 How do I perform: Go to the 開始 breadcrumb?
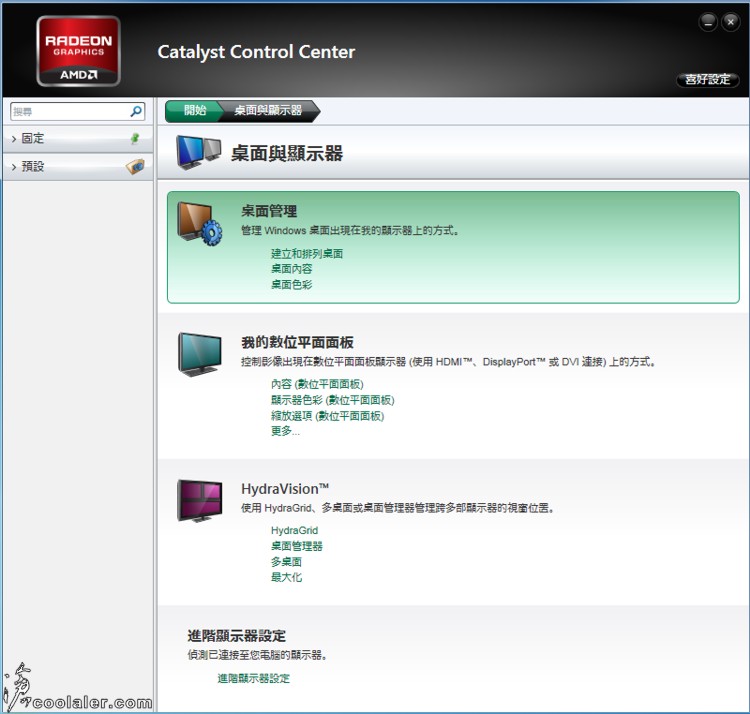coord(195,110)
